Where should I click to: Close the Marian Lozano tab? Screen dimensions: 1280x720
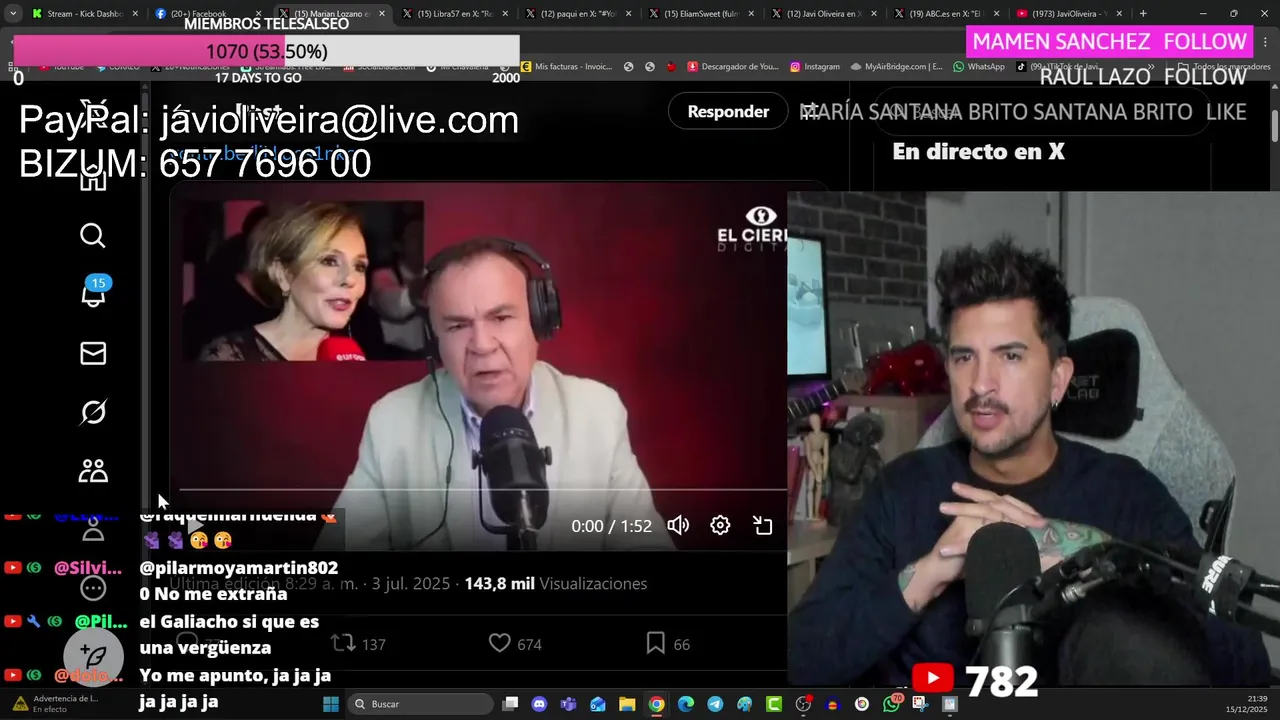(382, 14)
